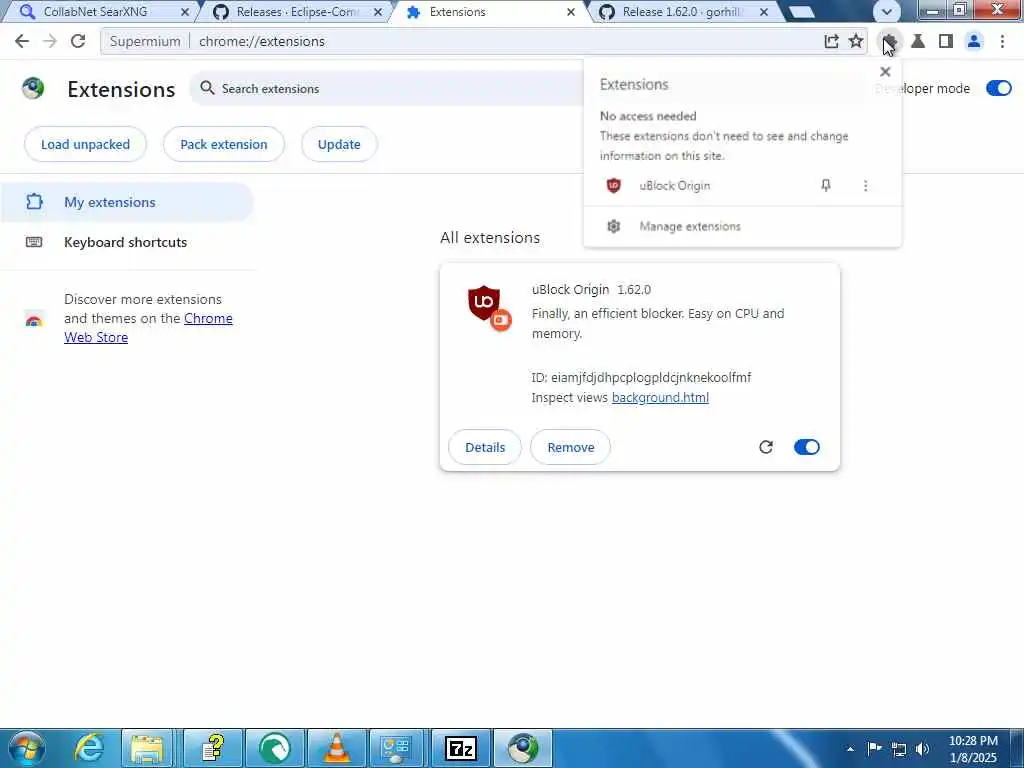Open VLC media player from taskbar
The image size is (1024, 768).
[336, 748]
